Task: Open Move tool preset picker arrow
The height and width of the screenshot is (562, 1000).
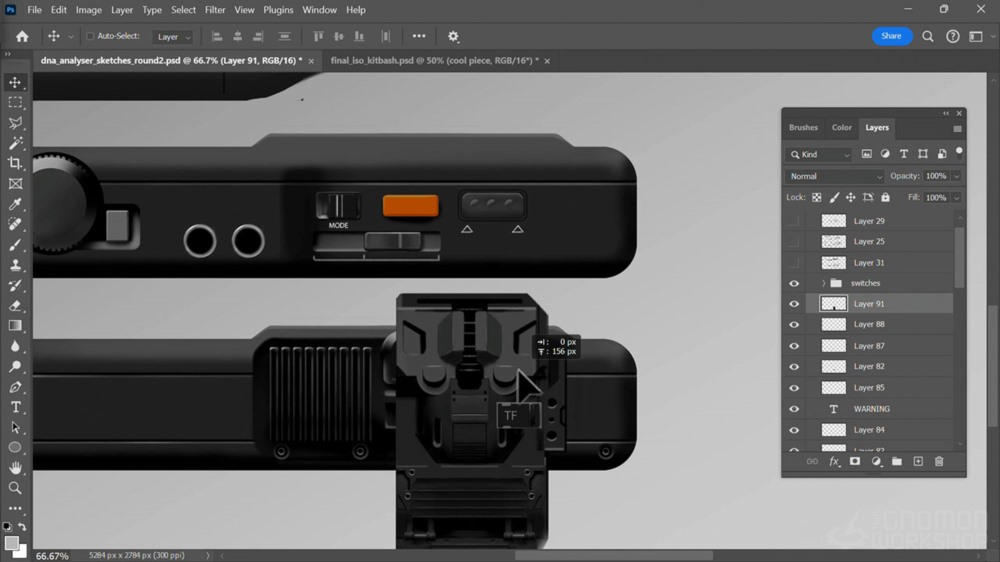Action: [x=71, y=37]
